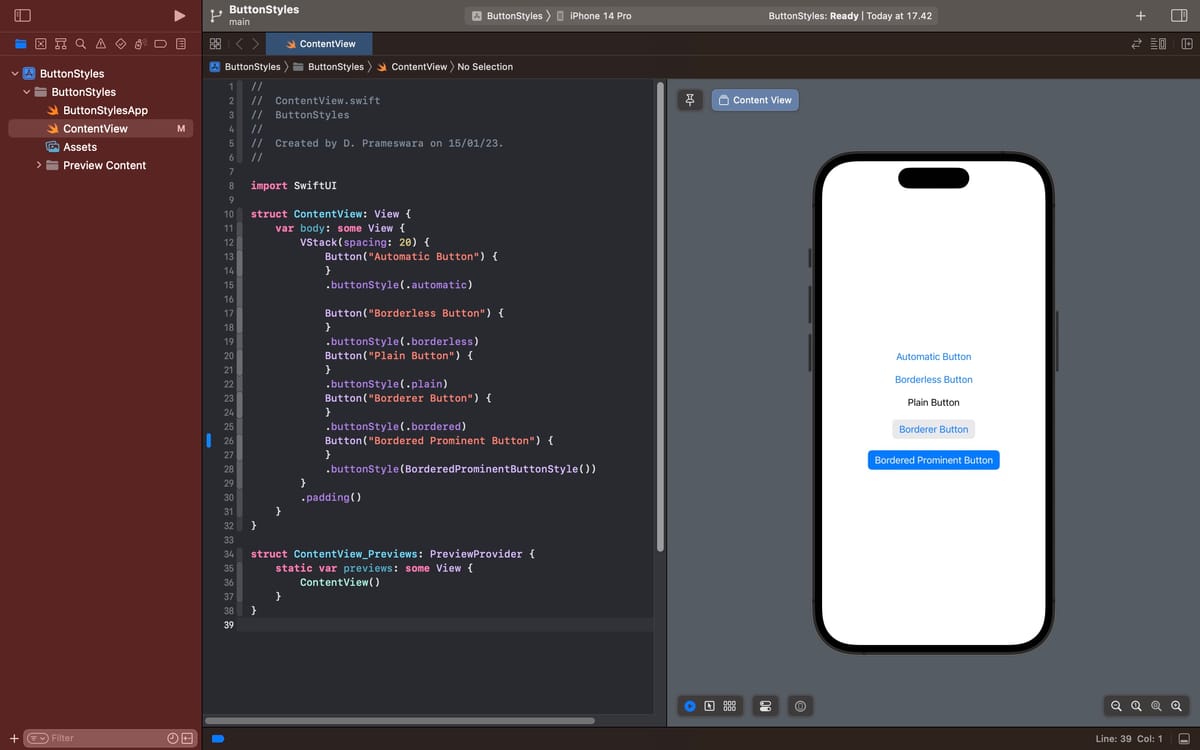Add a new file with bottom plus

(x=14, y=738)
